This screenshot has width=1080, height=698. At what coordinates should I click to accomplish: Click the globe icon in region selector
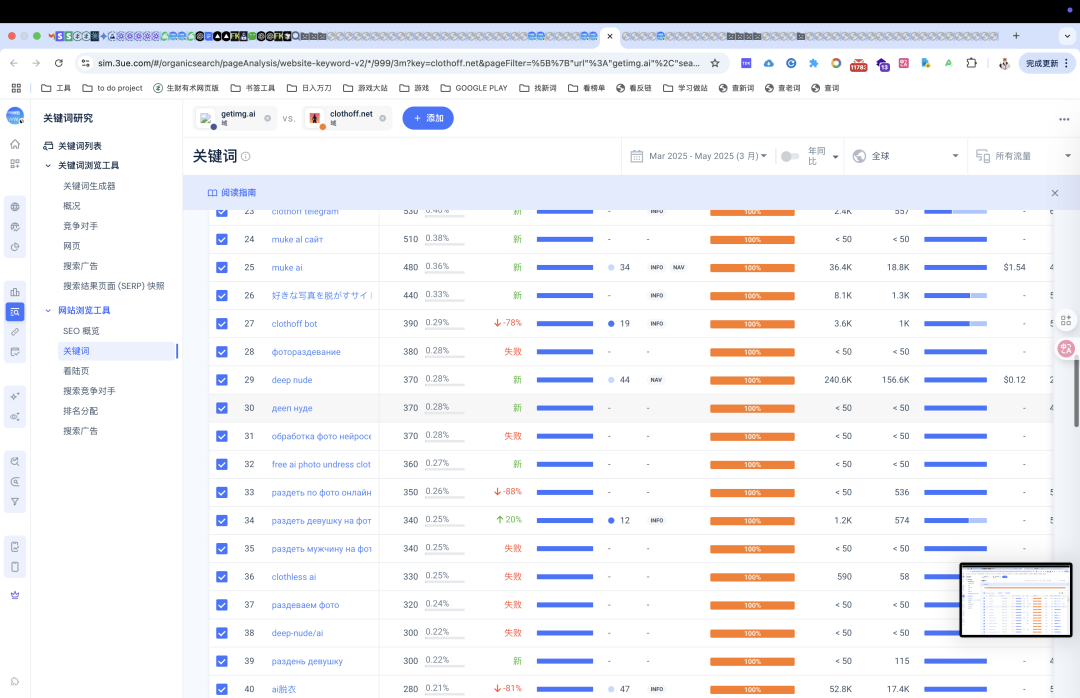(859, 156)
